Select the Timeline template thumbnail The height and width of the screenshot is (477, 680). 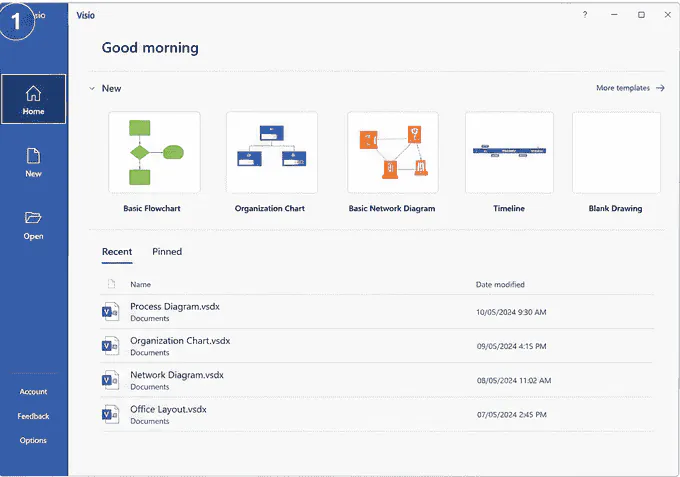[509, 152]
